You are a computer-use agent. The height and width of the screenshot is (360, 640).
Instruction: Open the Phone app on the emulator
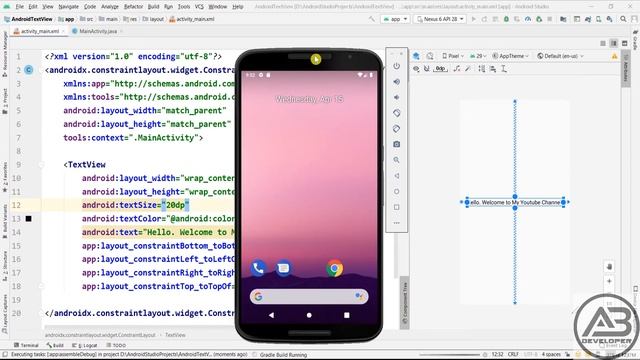[258, 268]
